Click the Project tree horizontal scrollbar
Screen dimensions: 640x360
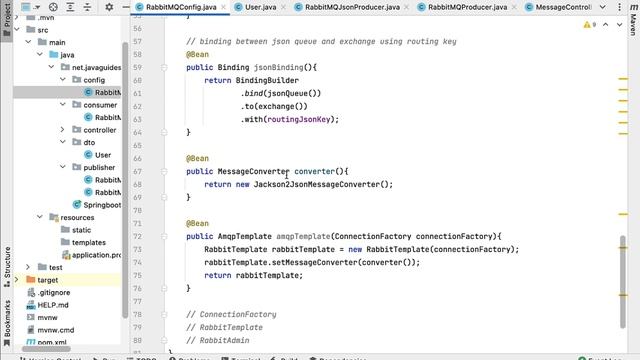click(46, 349)
